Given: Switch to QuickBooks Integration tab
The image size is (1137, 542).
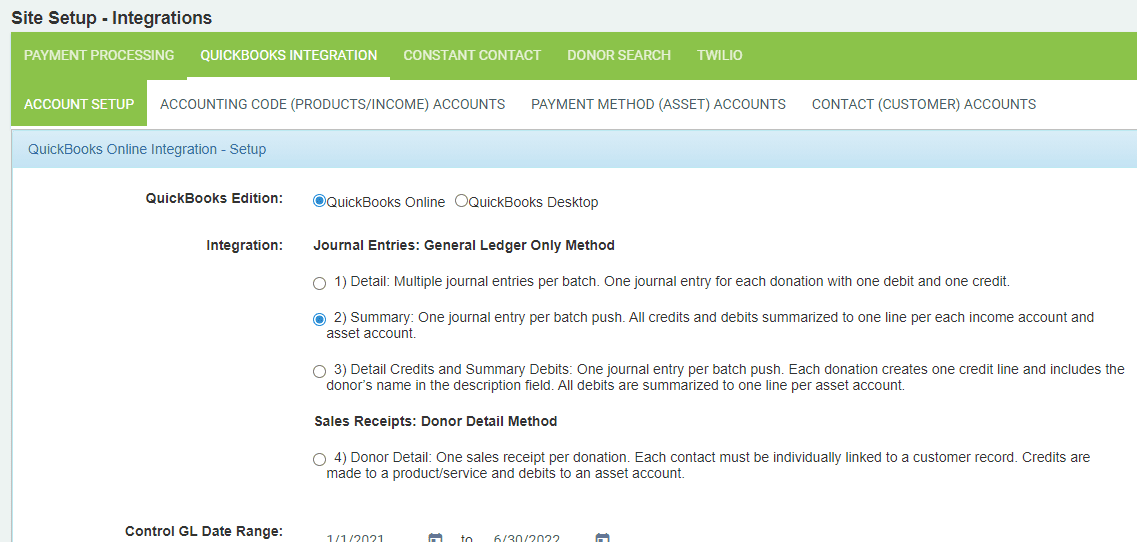Looking at the screenshot, I should 289,55.
